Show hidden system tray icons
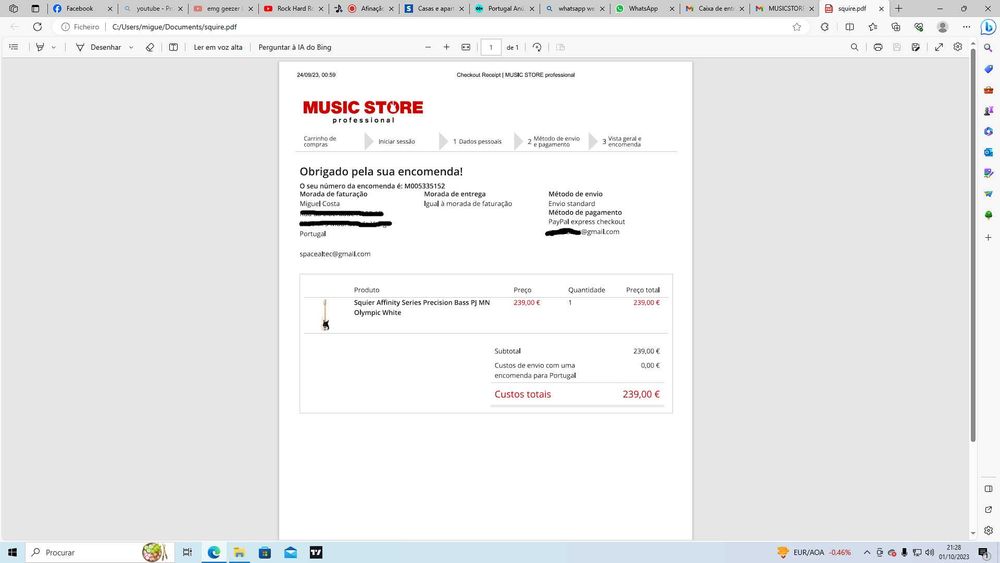This screenshot has width=1000, height=563. point(867,552)
